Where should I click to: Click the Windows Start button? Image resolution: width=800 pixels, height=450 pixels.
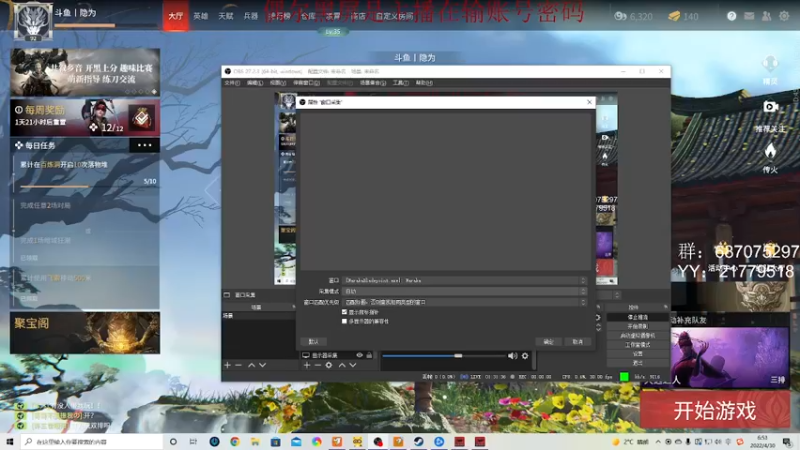pyautogui.click(x=10, y=442)
